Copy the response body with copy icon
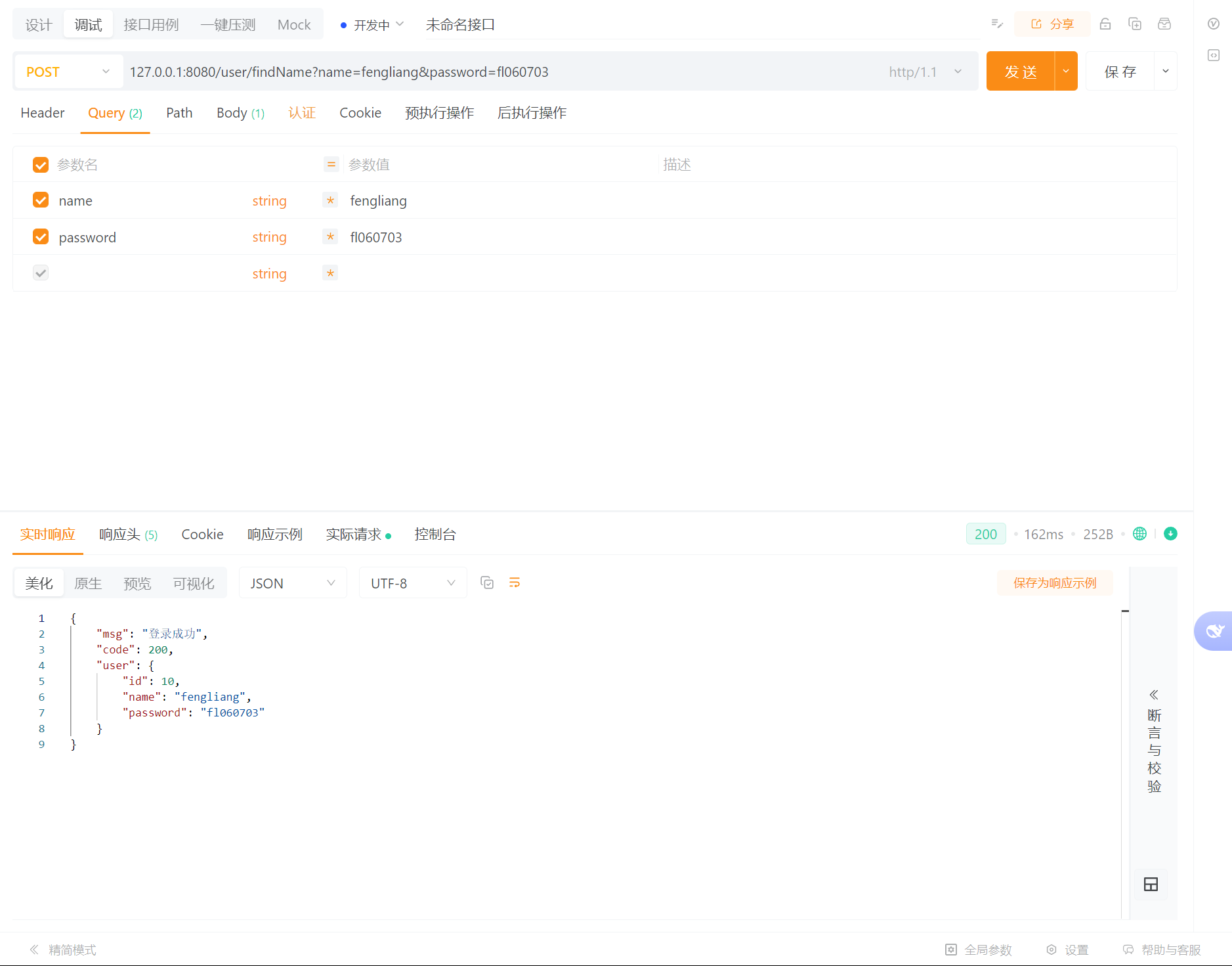Viewport: 1232px width, 966px height. pyautogui.click(x=487, y=582)
